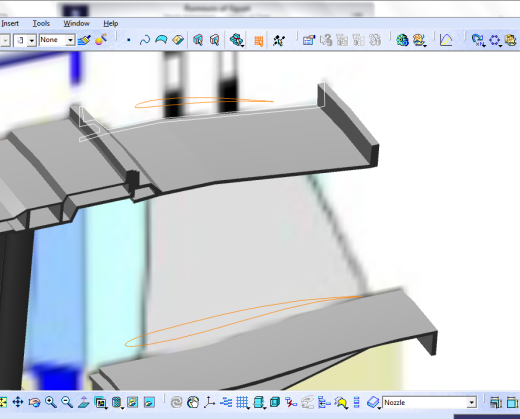Click the Normal View icon
Viewport: 520px width, 419px height.
coord(83,402)
